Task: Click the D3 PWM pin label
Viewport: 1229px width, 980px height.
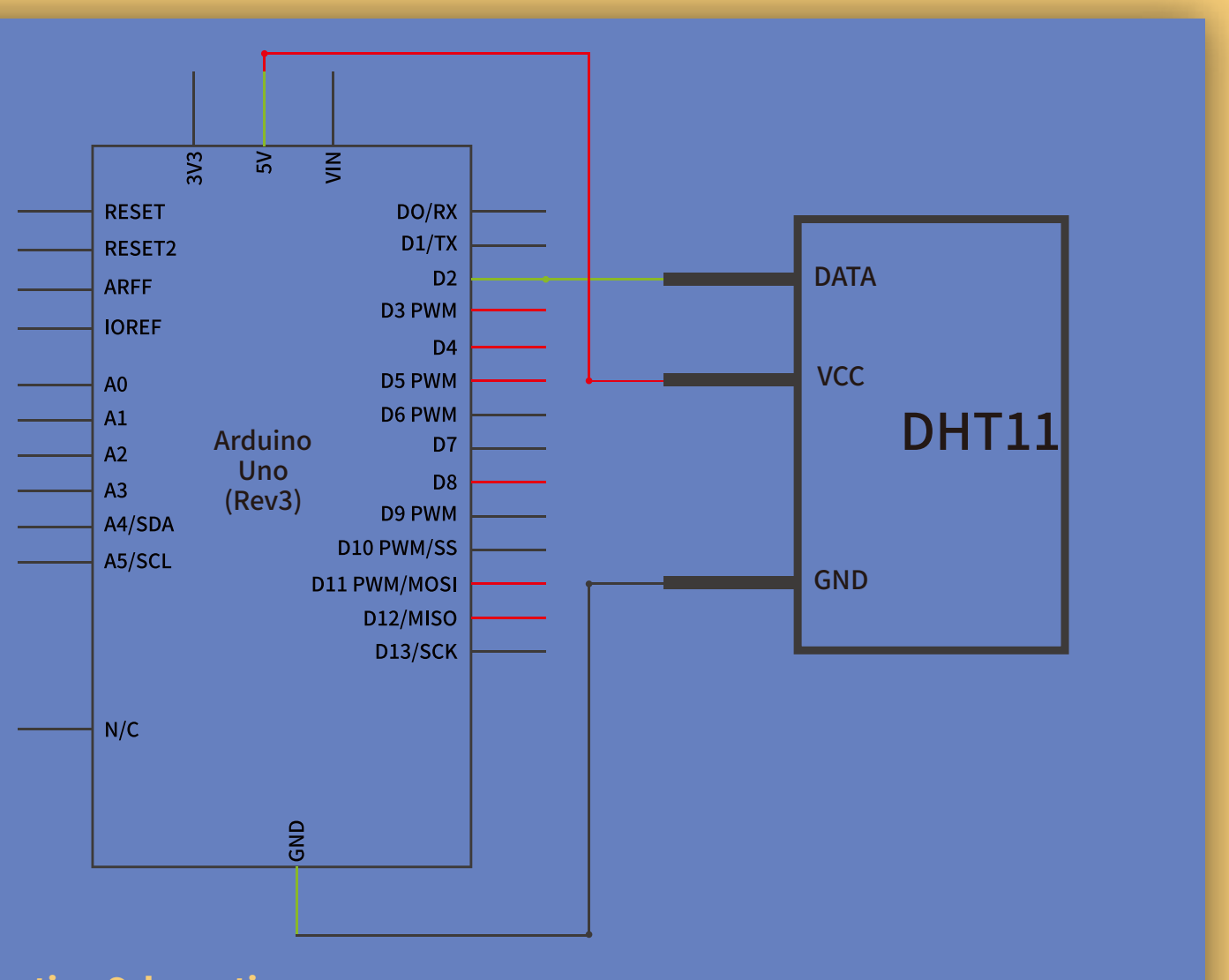Action: [x=419, y=310]
